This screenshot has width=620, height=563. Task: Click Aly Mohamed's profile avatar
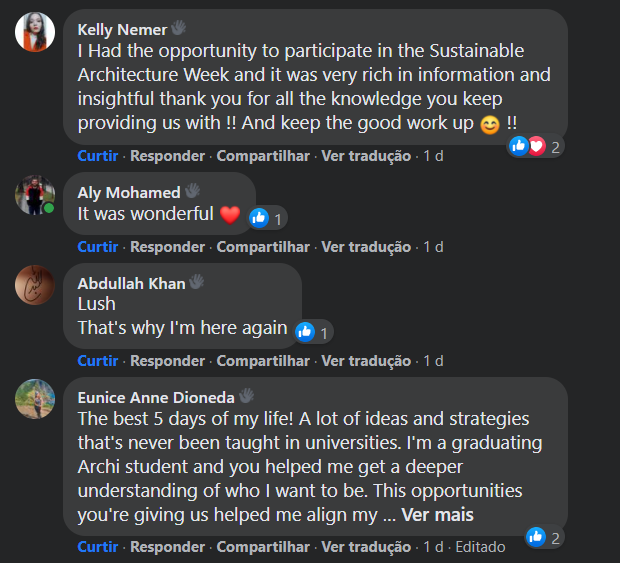[x=34, y=195]
